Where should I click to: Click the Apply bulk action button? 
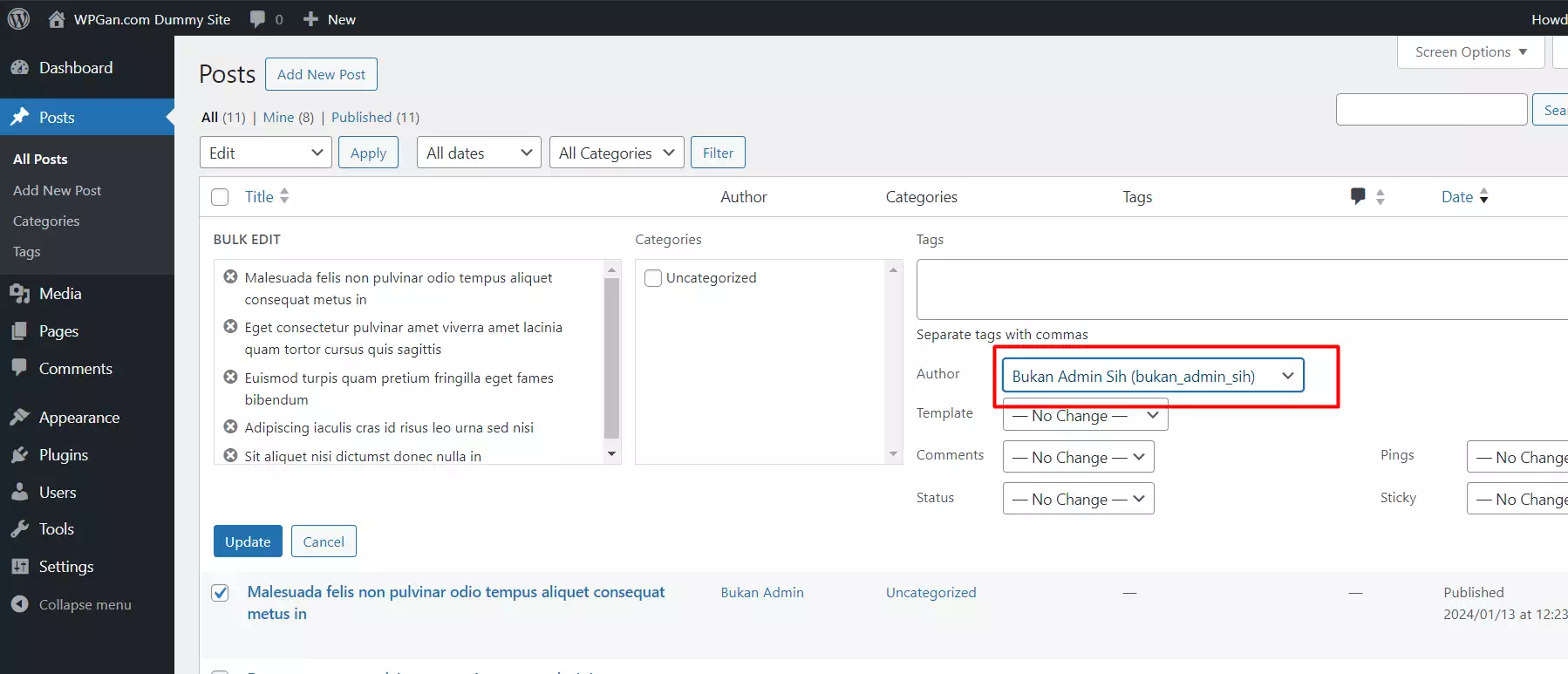pos(368,153)
